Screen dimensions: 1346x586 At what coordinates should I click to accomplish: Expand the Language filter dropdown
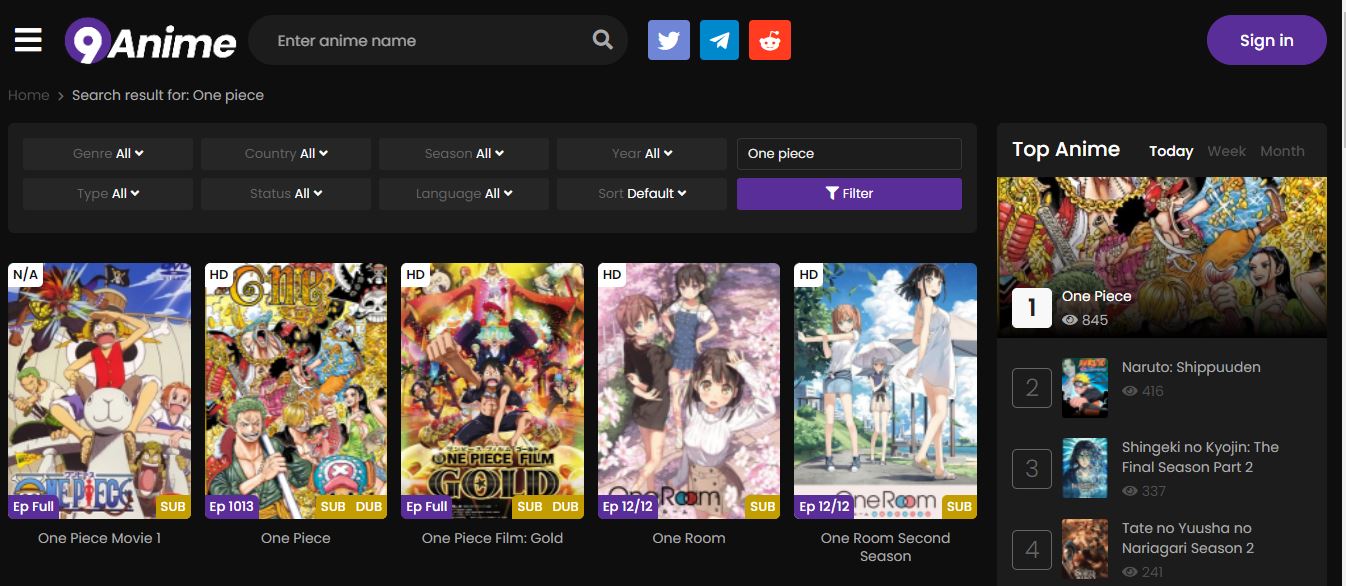464,194
